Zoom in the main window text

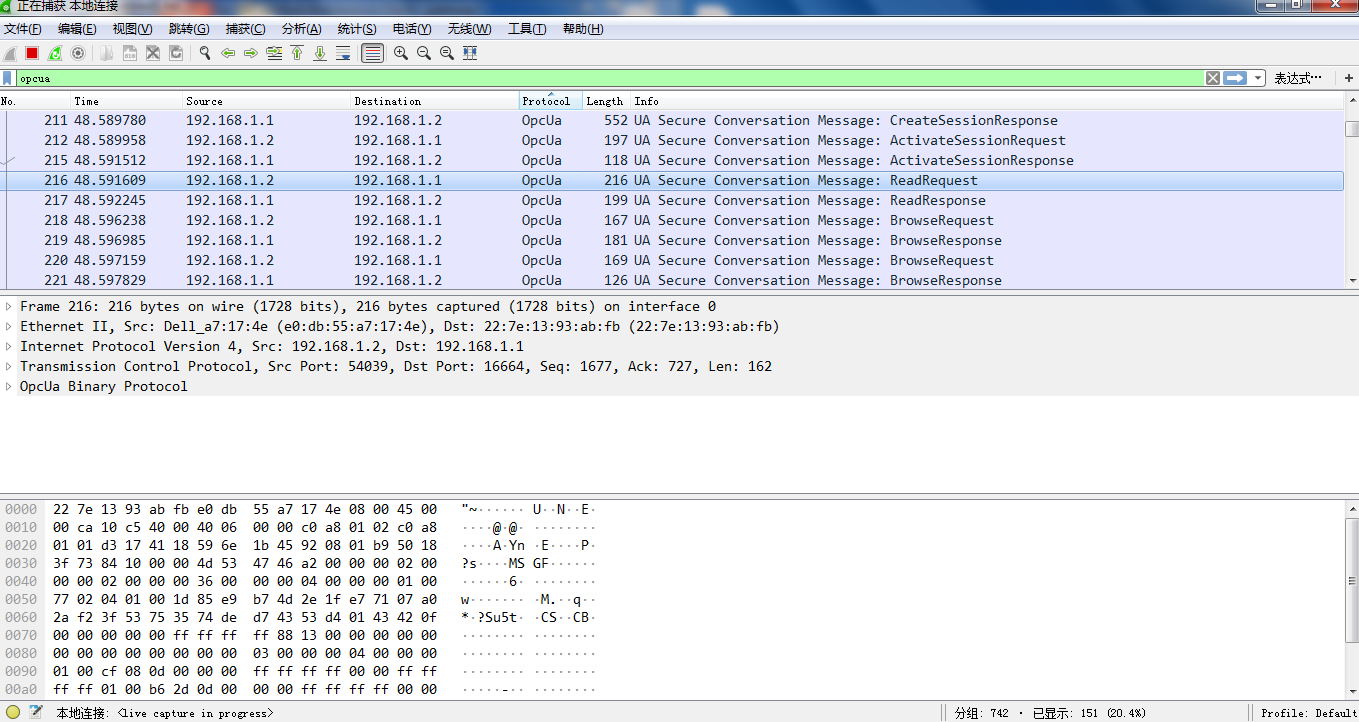point(401,53)
